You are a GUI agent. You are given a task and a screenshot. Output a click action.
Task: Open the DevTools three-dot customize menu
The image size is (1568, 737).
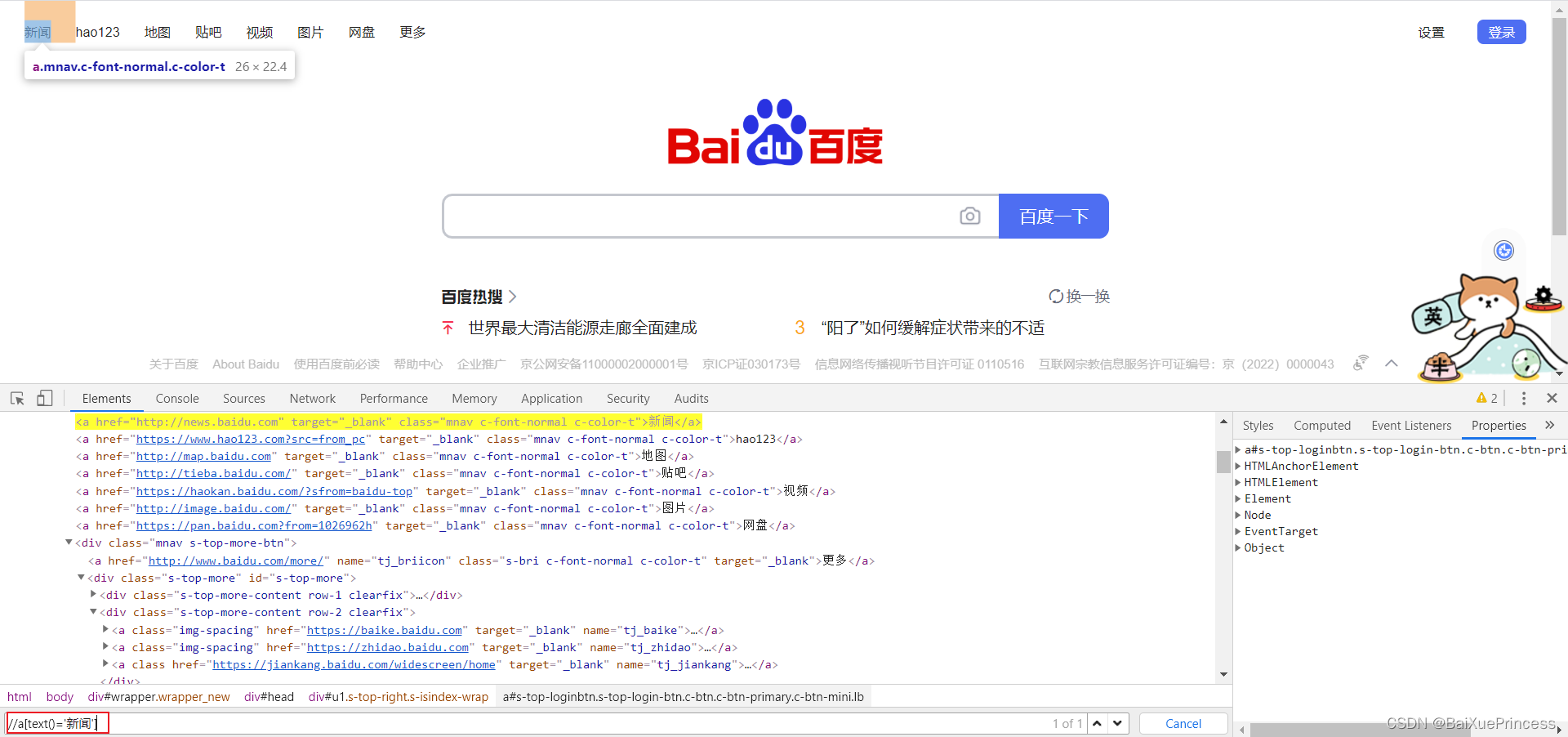tap(1523, 398)
